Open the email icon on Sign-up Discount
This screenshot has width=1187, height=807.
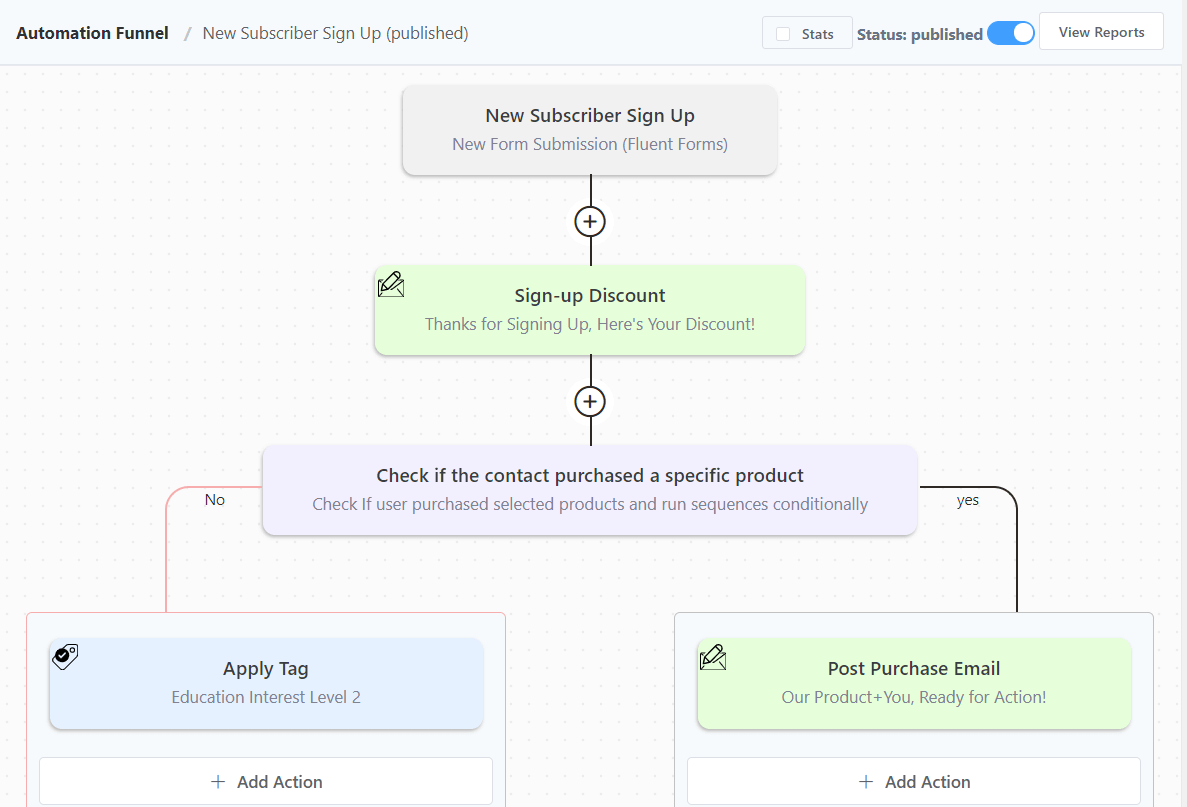click(x=391, y=284)
